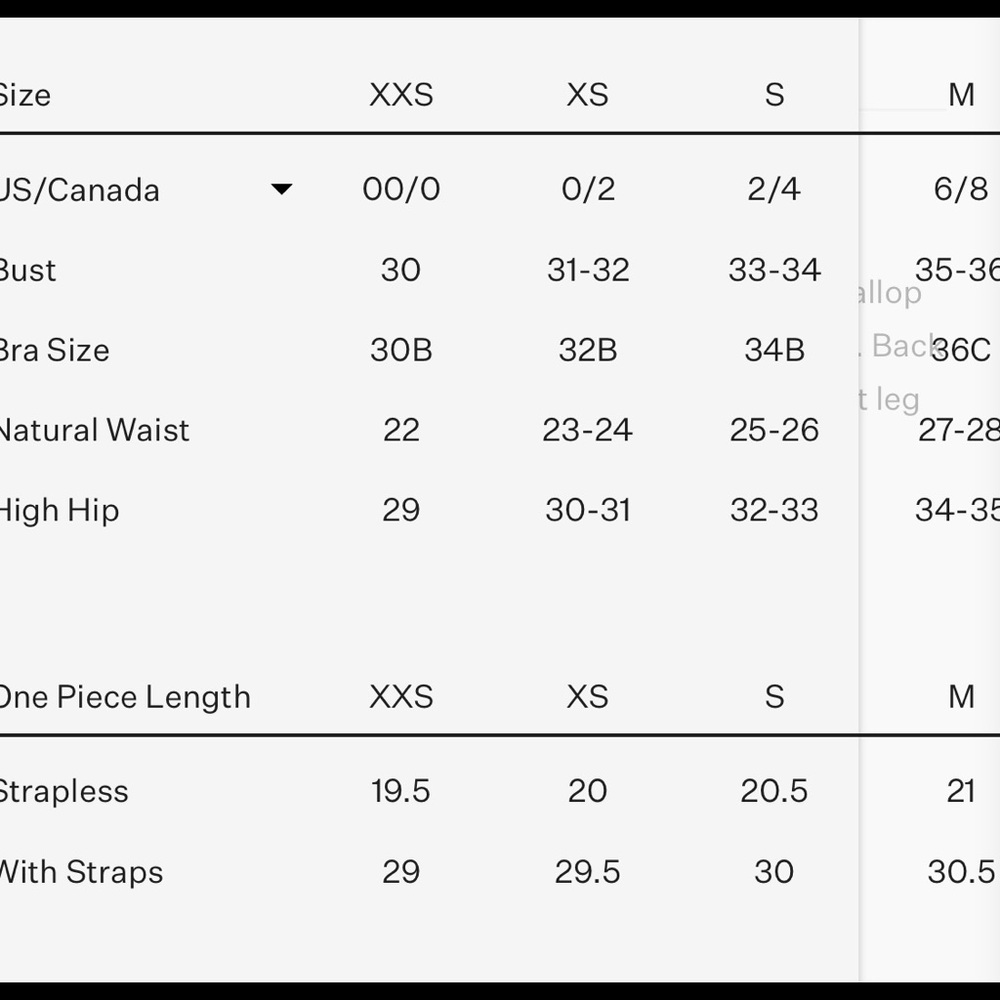Click the M size column header

pos(961,95)
